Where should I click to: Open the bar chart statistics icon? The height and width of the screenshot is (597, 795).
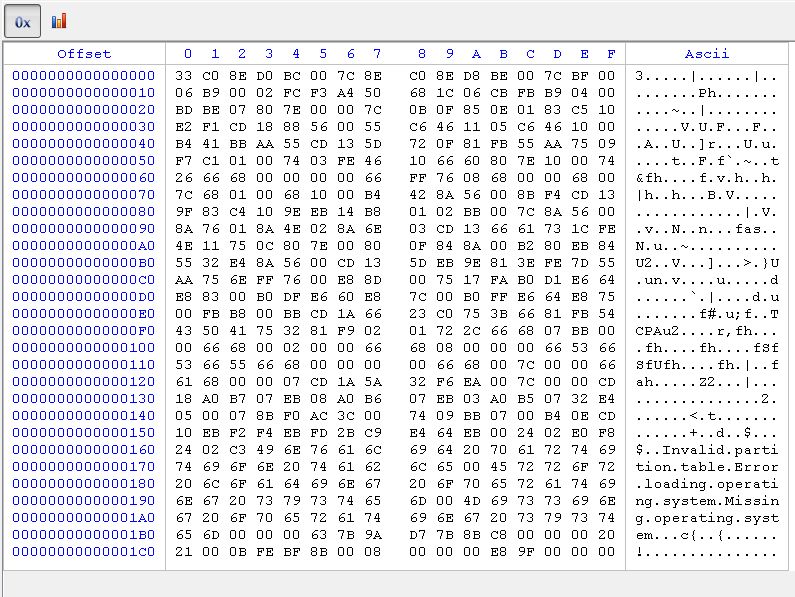59,20
